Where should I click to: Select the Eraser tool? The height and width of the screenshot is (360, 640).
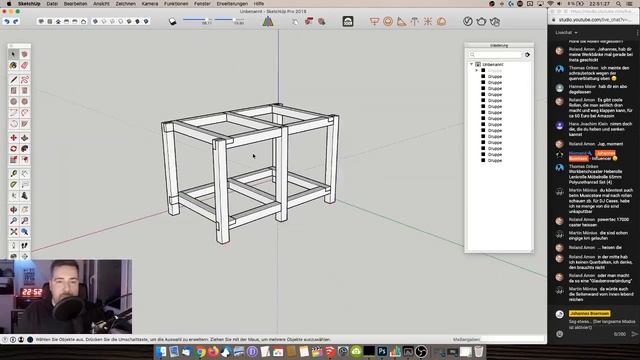pos(24,65)
